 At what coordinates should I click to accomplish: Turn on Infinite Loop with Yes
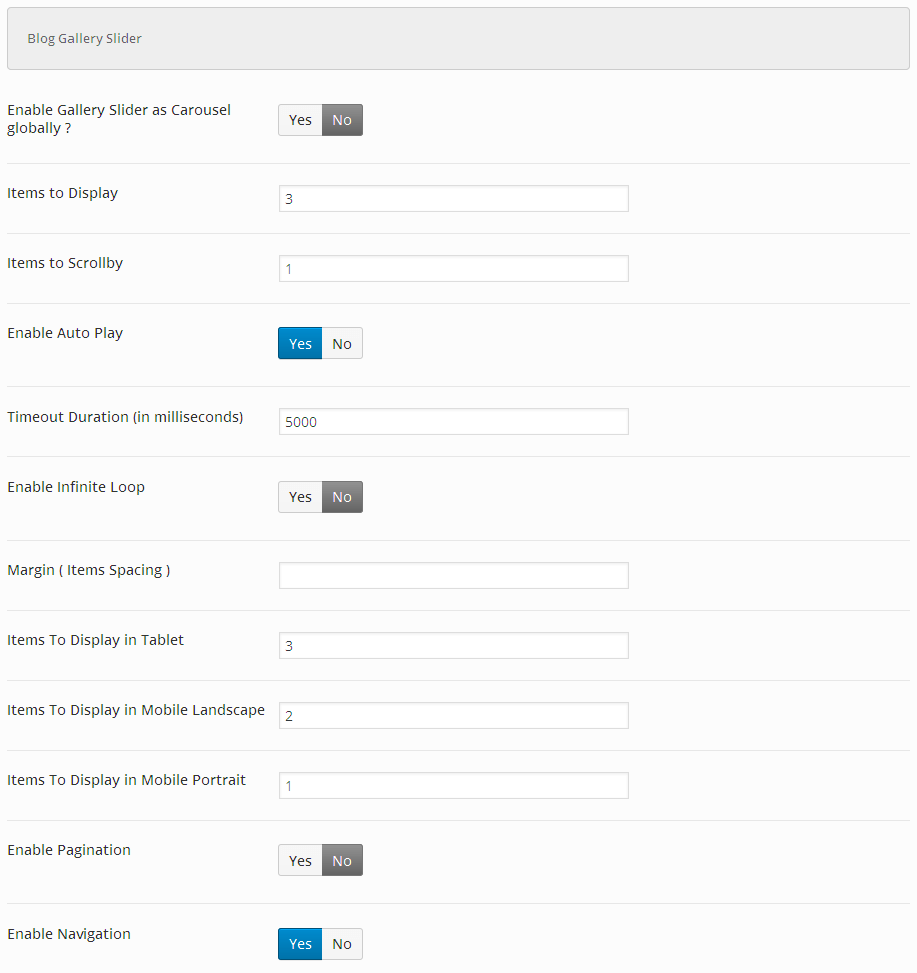point(300,497)
